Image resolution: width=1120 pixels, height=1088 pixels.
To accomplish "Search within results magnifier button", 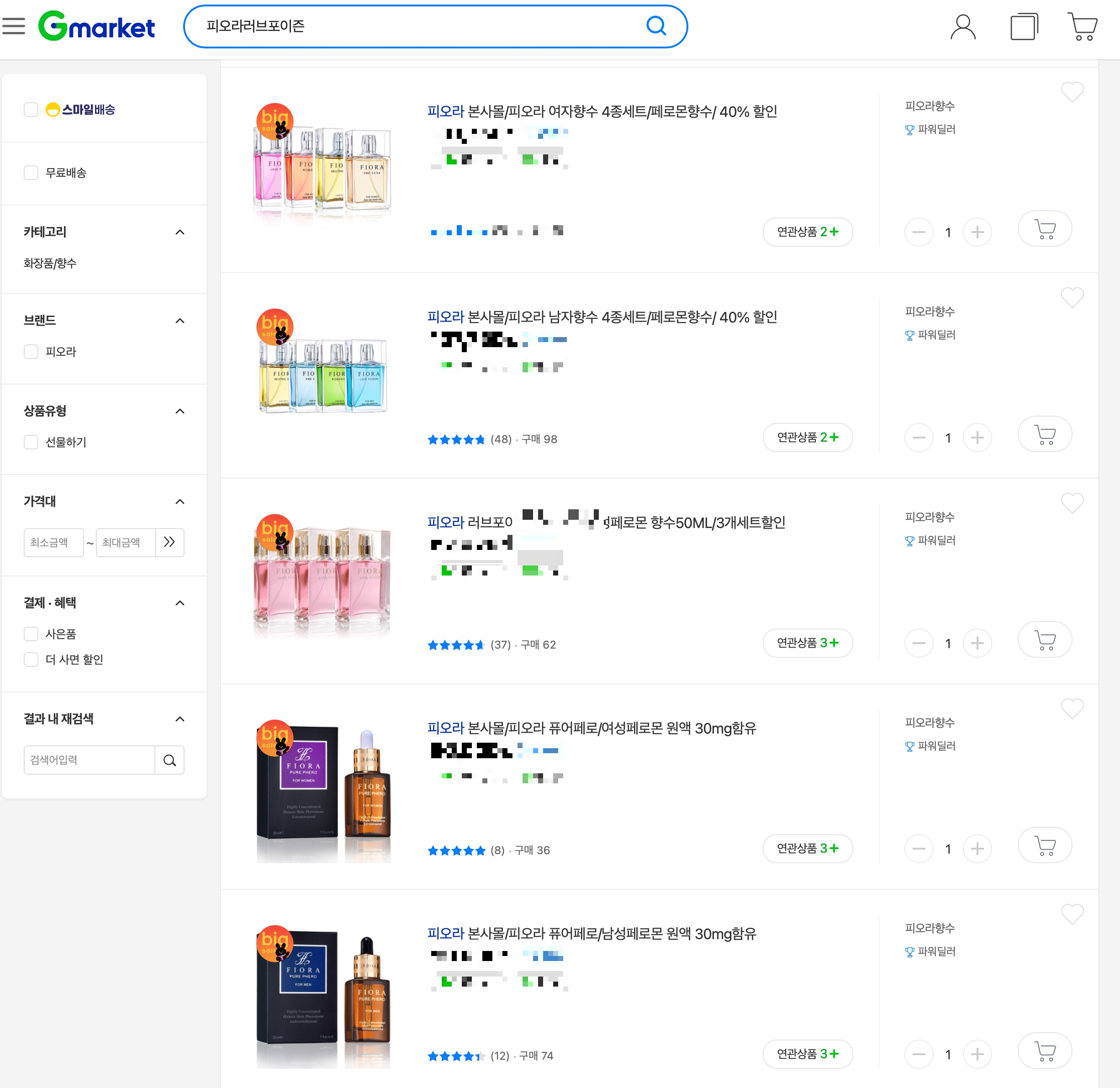I will pyautogui.click(x=170, y=760).
